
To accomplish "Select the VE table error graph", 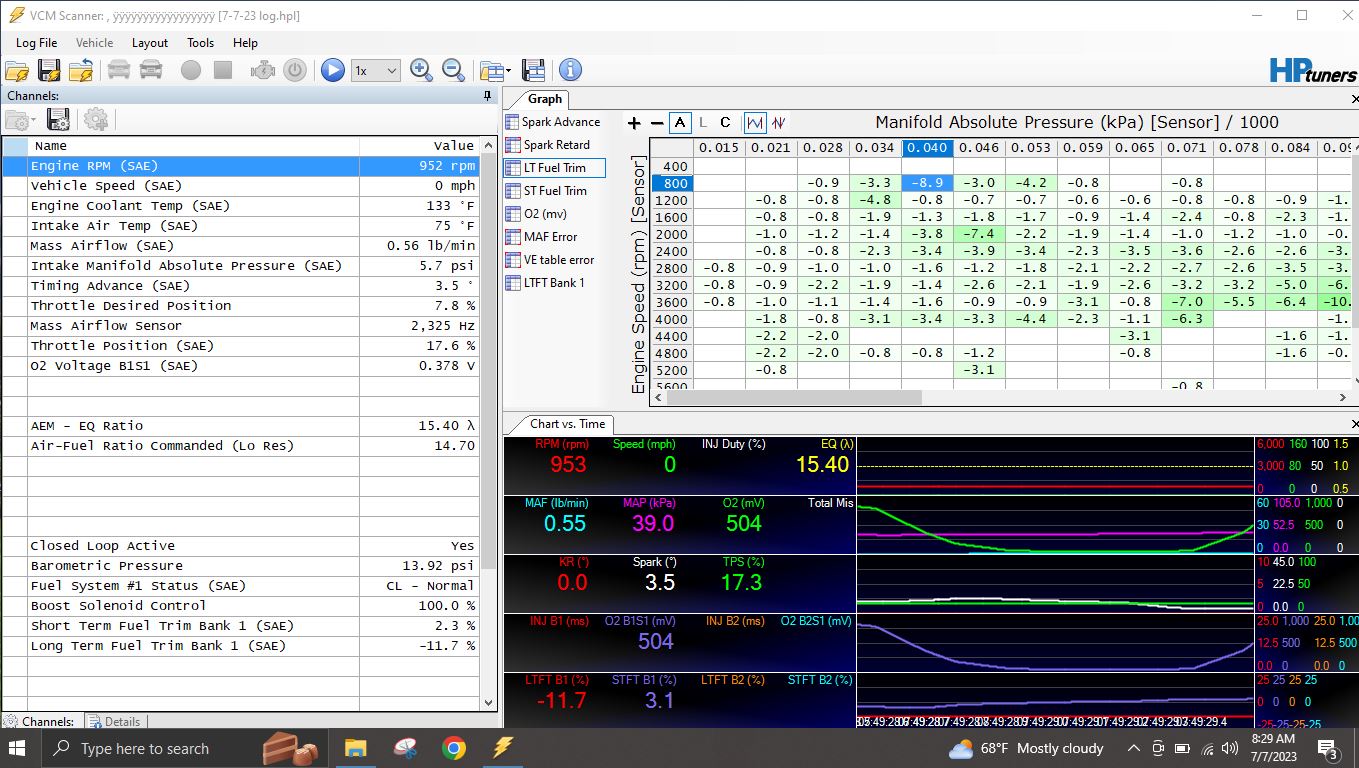I will coord(553,260).
